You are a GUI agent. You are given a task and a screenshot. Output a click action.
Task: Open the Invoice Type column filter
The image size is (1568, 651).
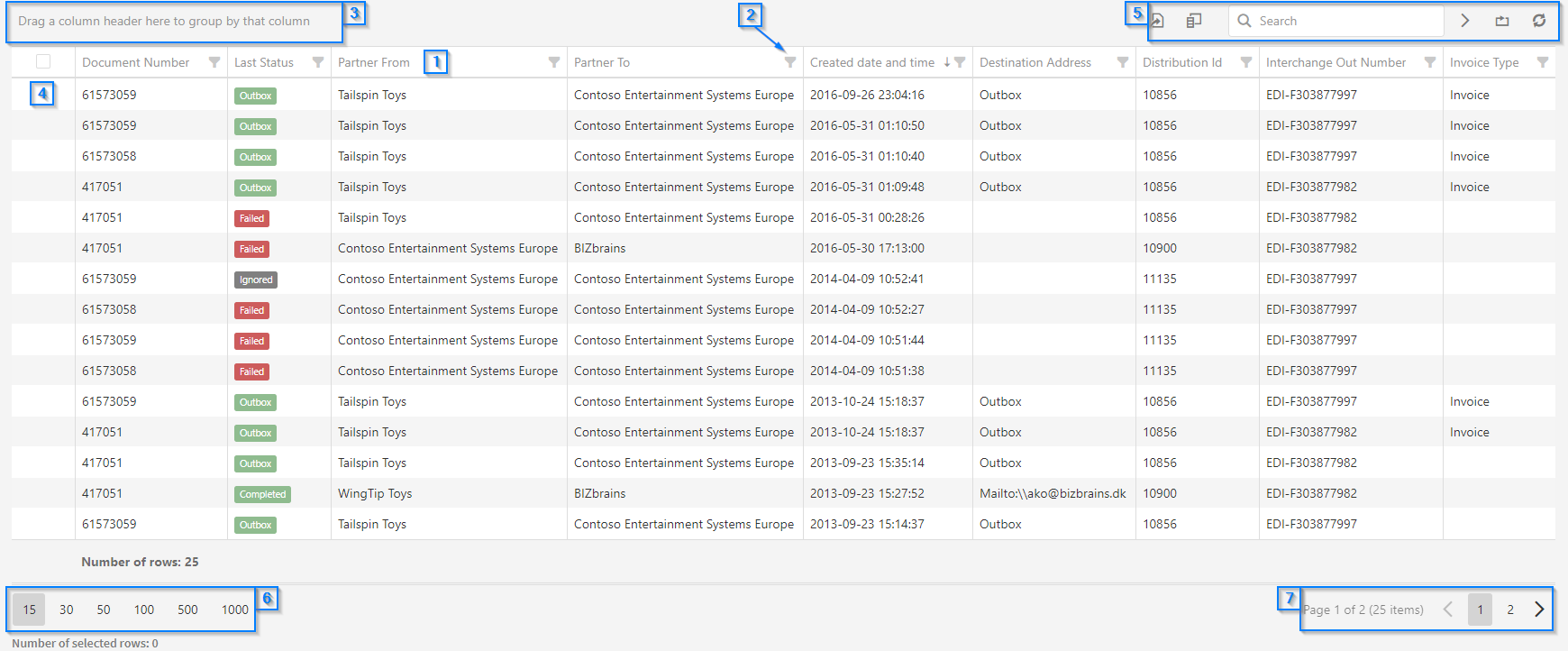(x=1543, y=62)
